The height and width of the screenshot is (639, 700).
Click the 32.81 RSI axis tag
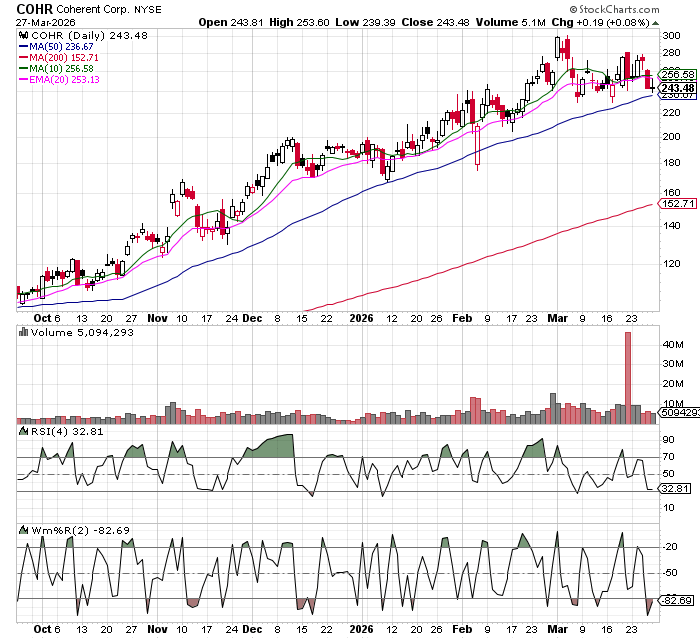pyautogui.click(x=675, y=489)
